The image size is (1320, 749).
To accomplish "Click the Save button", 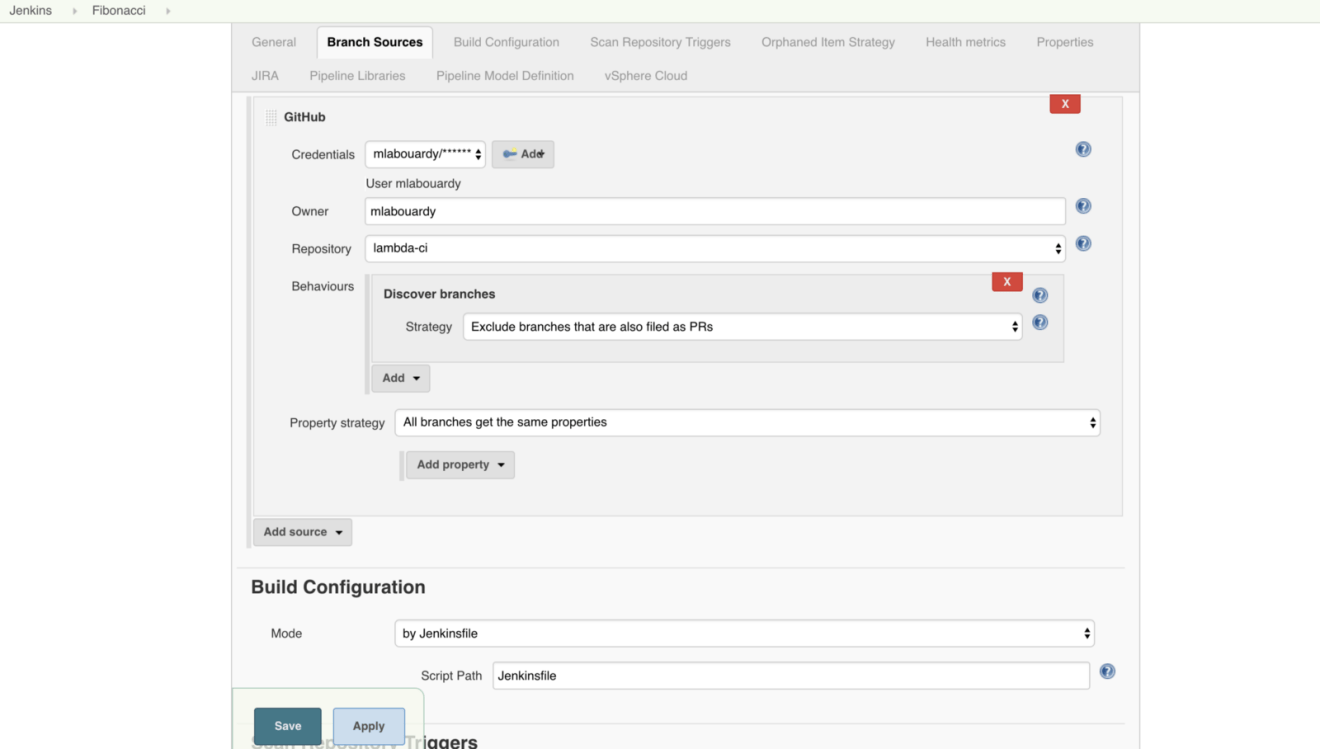I will point(288,726).
